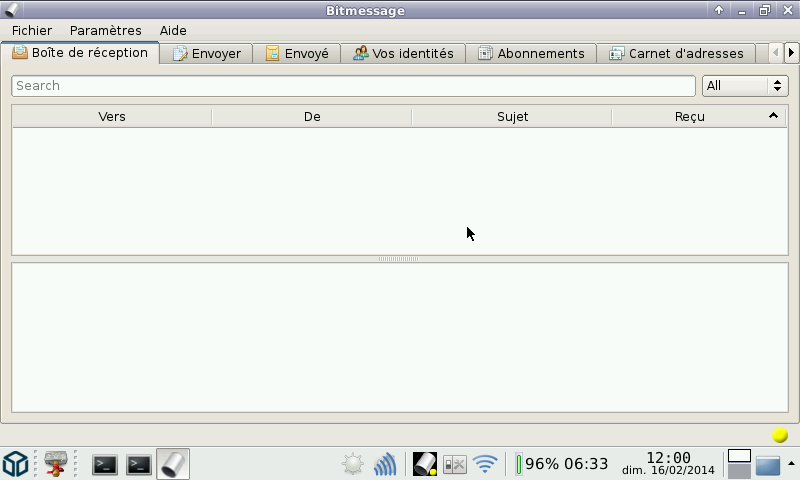
Task: Click into the Search field
Action: pyautogui.click(x=353, y=86)
